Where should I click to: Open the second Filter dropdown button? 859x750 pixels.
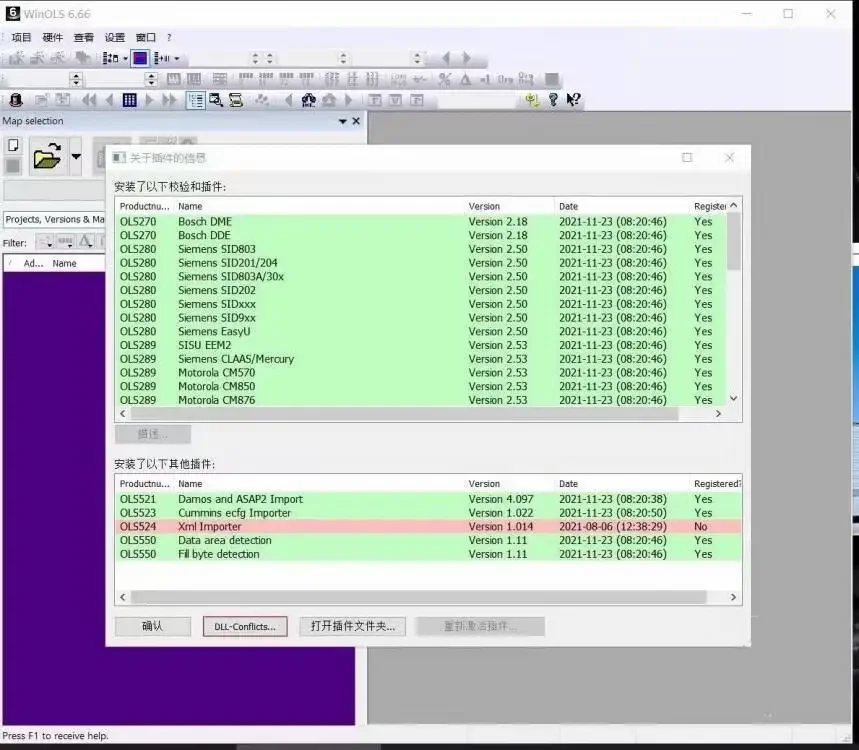pyautogui.click(x=65, y=242)
